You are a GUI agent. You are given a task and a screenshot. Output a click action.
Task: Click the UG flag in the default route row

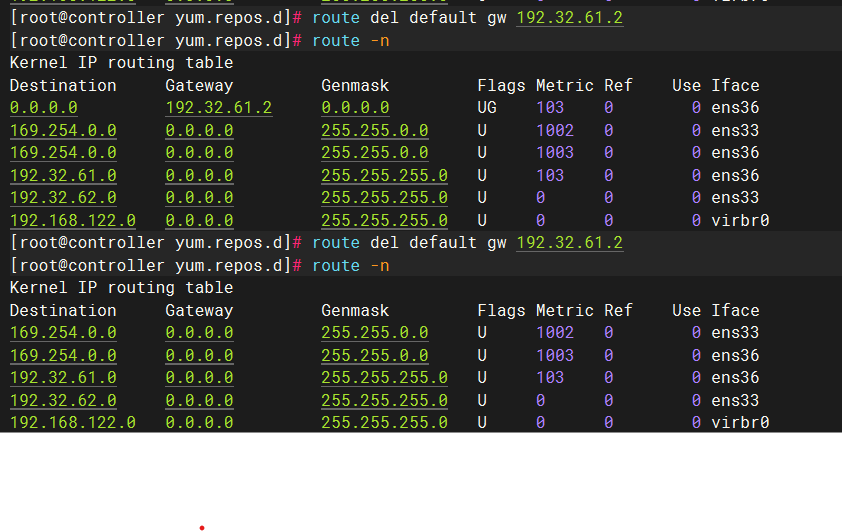[487, 108]
